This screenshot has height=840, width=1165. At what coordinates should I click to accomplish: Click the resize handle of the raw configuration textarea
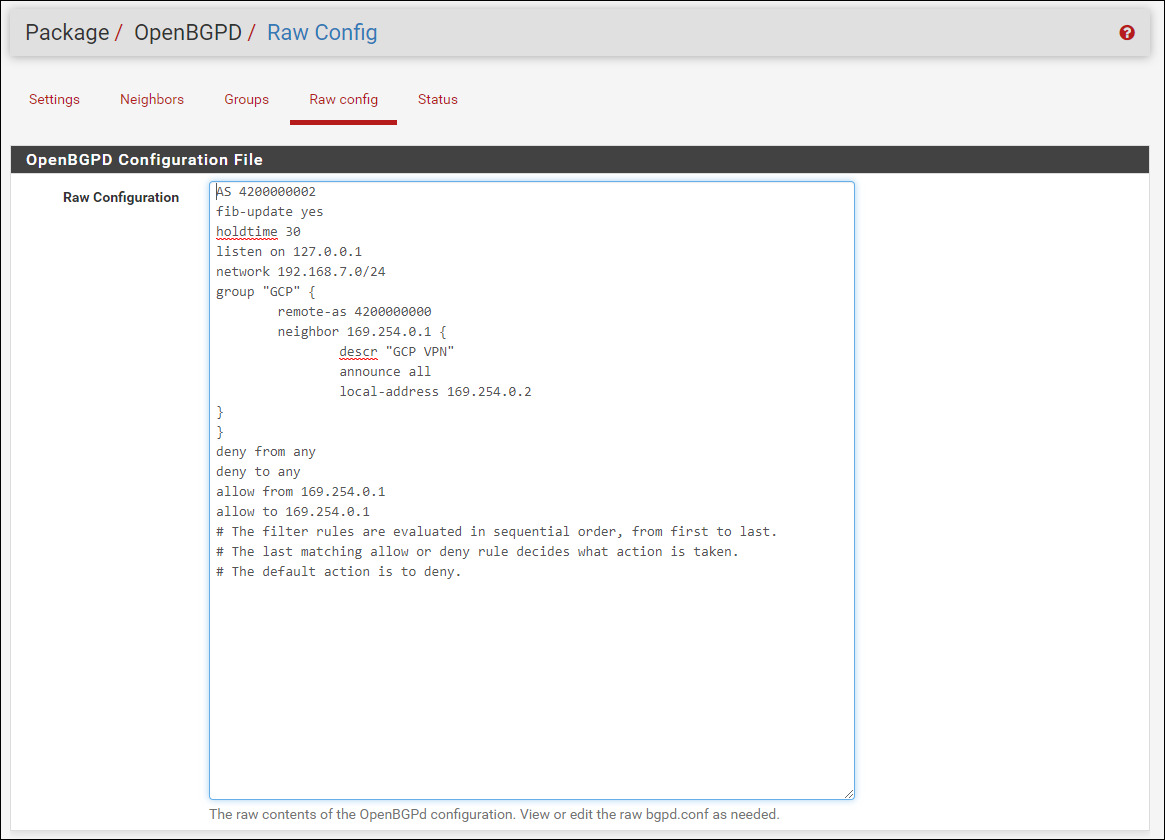click(x=848, y=794)
